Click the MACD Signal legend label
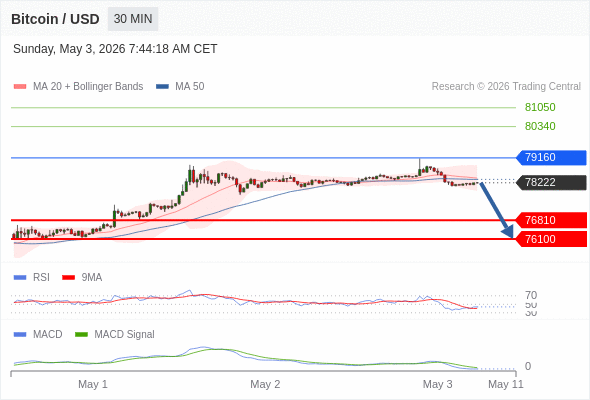This screenshot has height=400, width=590. 125,335
